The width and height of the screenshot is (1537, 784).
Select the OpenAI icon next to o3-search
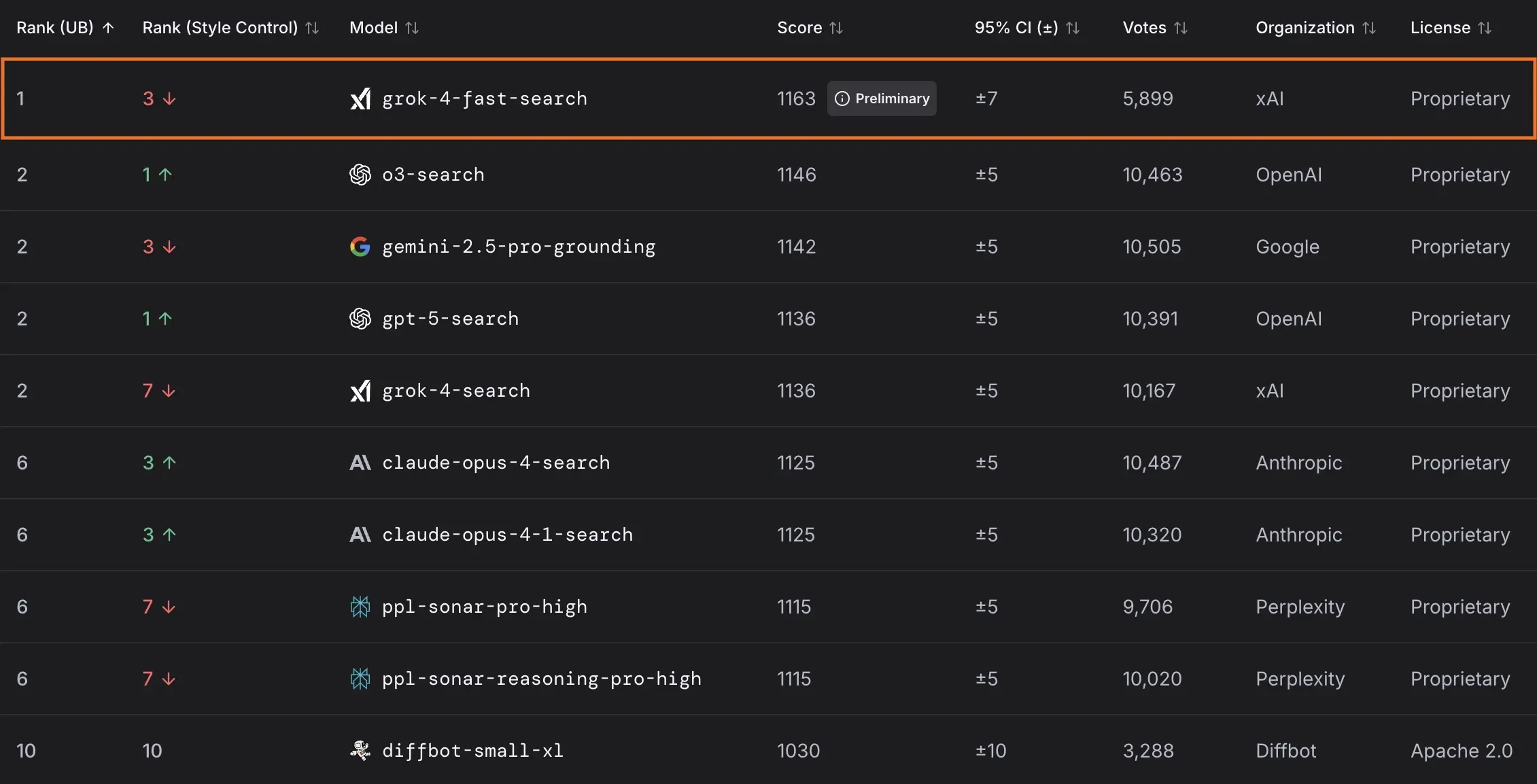pyautogui.click(x=361, y=175)
